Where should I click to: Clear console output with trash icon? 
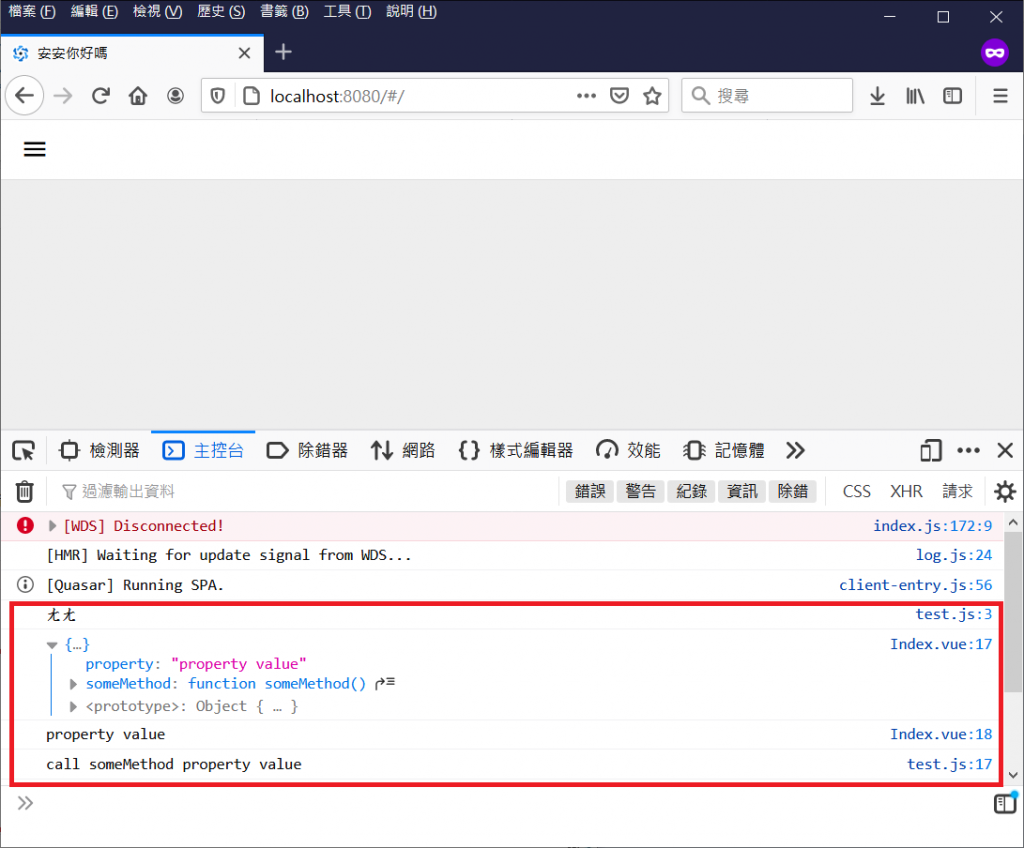pos(24,491)
